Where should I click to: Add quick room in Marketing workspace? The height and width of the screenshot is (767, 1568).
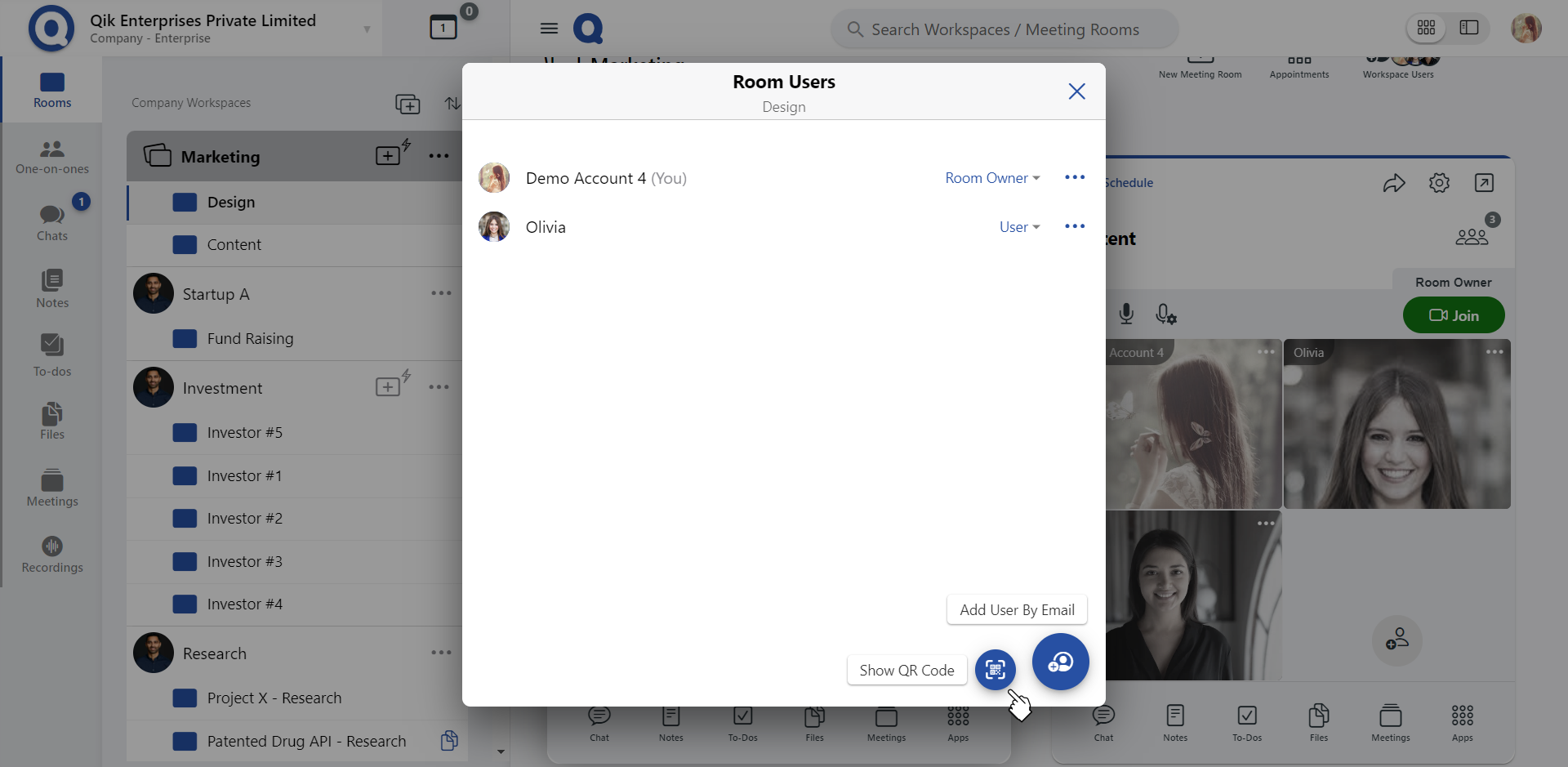[x=392, y=154]
